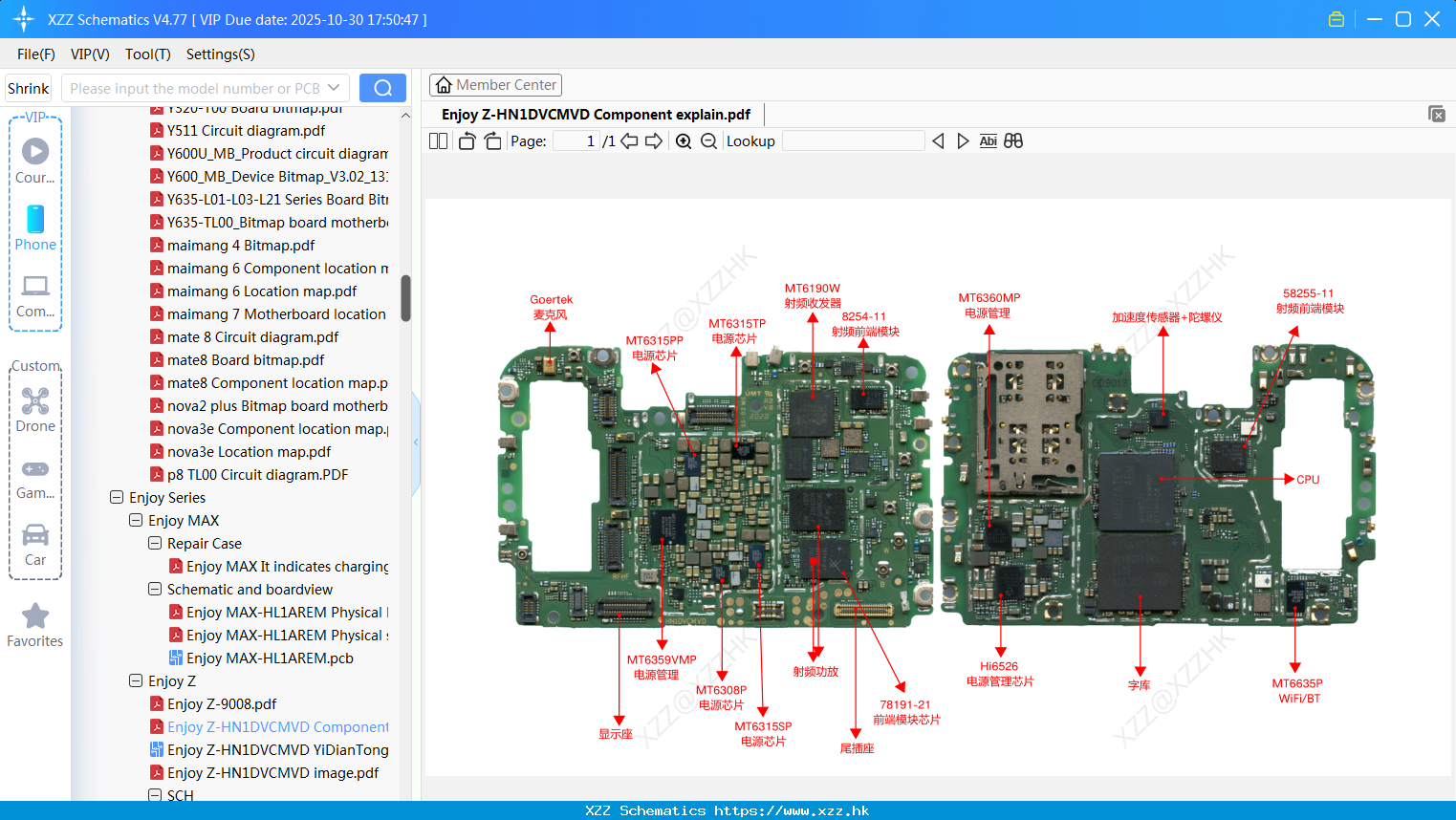Open maimang 6 Location map.pdf
1456x820 pixels.
tap(262, 291)
